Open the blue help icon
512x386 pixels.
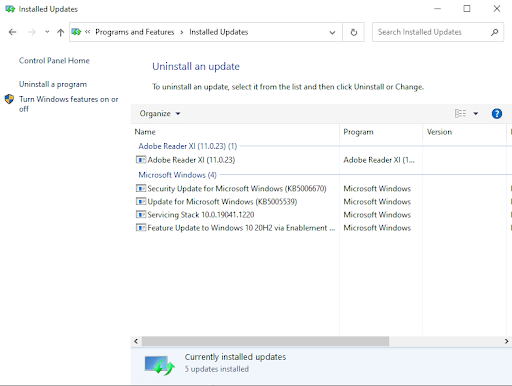pos(497,114)
